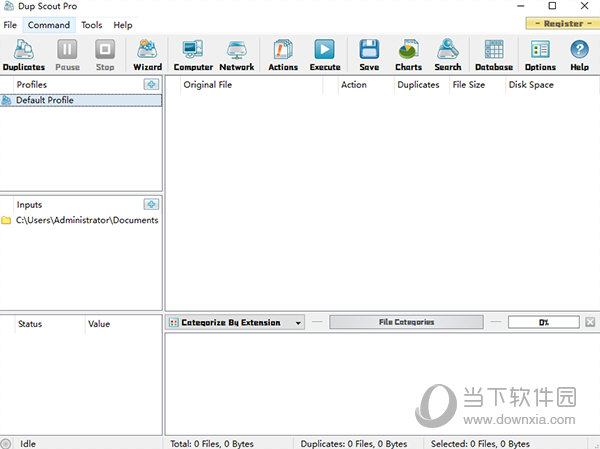The width and height of the screenshot is (600, 449).
Task: Click the 'Selected: 0 Files, 0 Bytes' status
Action: pos(480,444)
